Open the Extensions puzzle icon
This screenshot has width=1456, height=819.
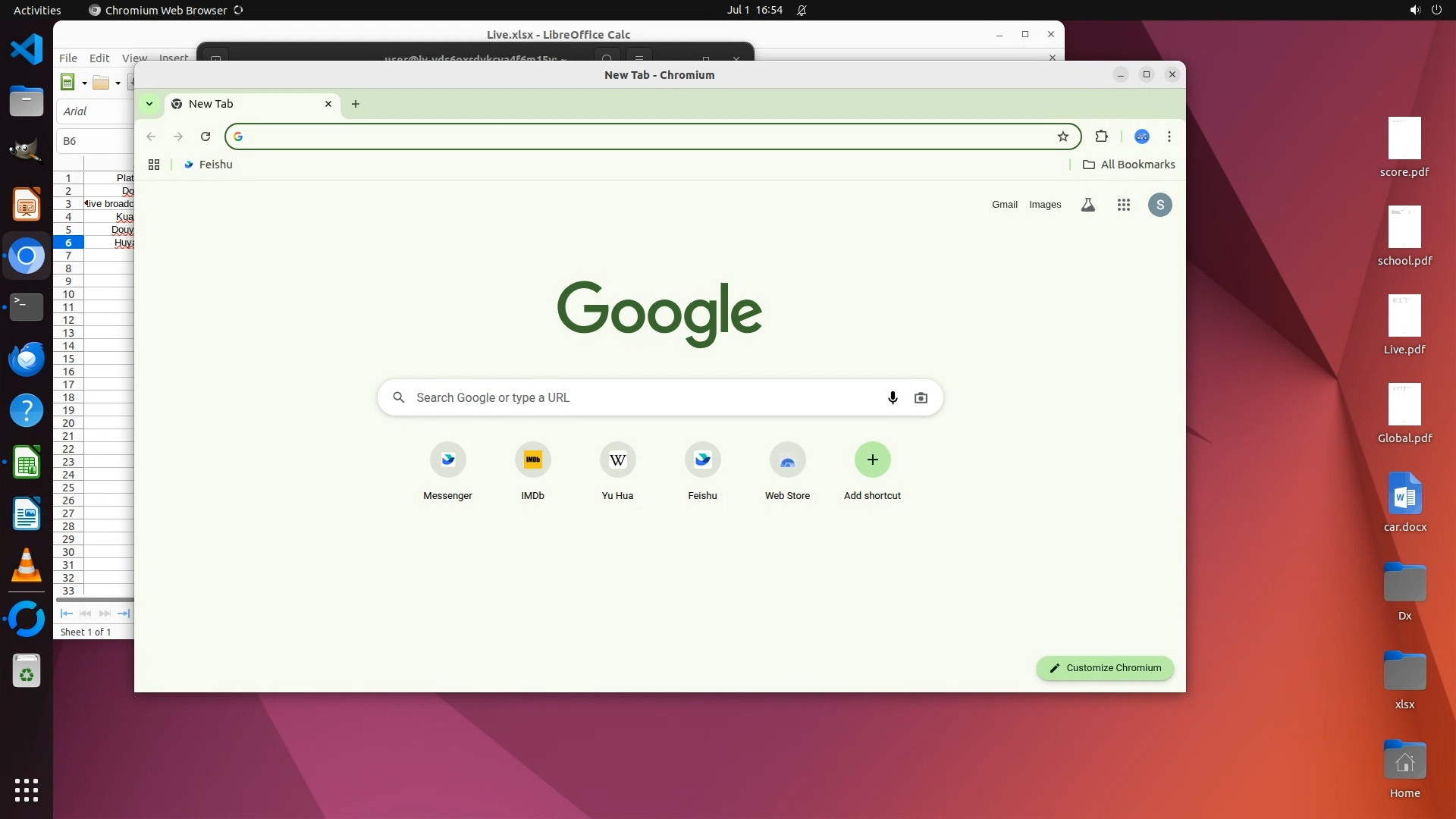tap(1101, 136)
